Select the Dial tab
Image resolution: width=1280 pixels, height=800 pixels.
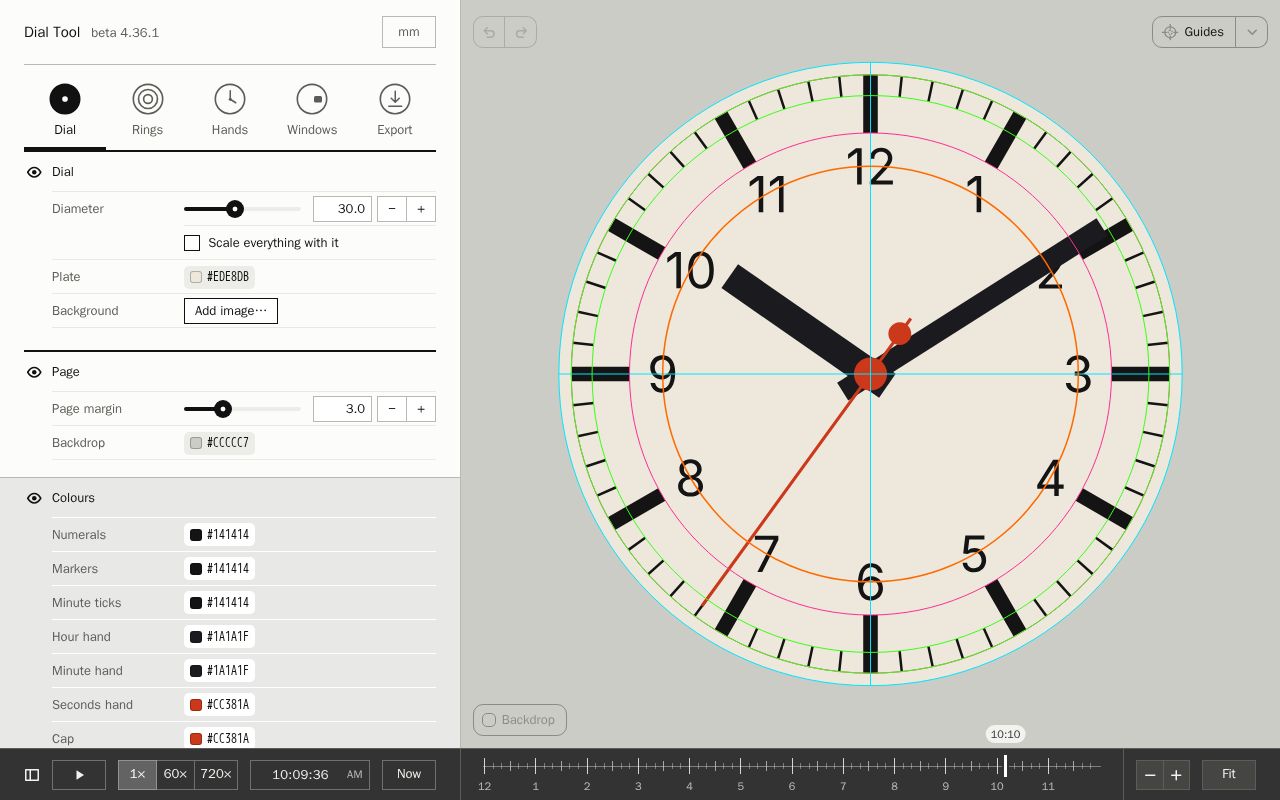65,110
